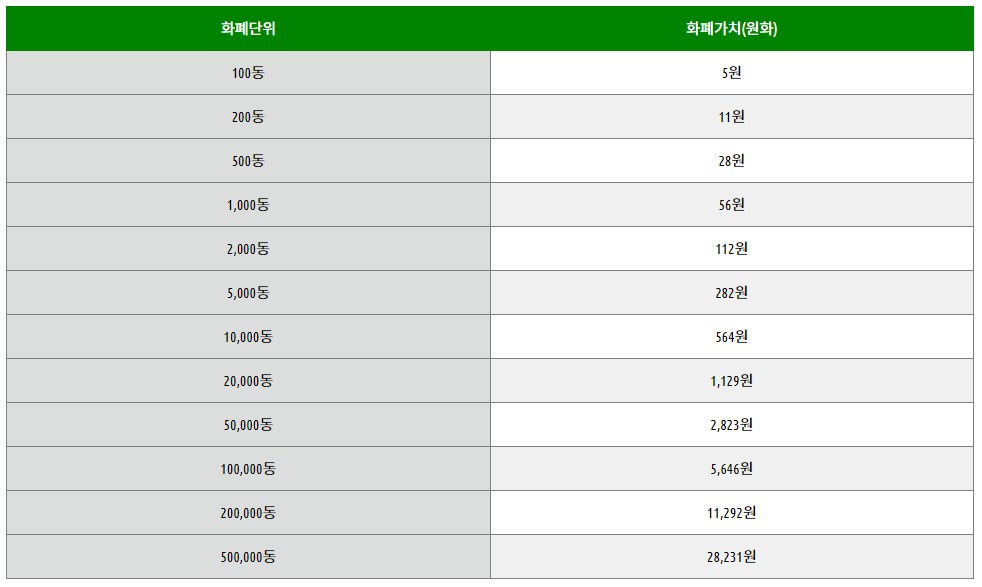The height and width of the screenshot is (587, 982).
Task: Click the 200,000동 currency cell
Action: (248, 513)
